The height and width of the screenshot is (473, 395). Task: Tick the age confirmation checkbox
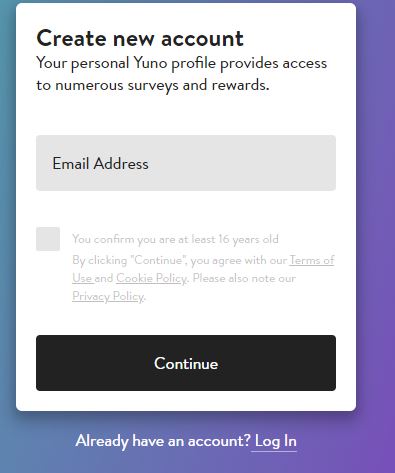[48, 239]
